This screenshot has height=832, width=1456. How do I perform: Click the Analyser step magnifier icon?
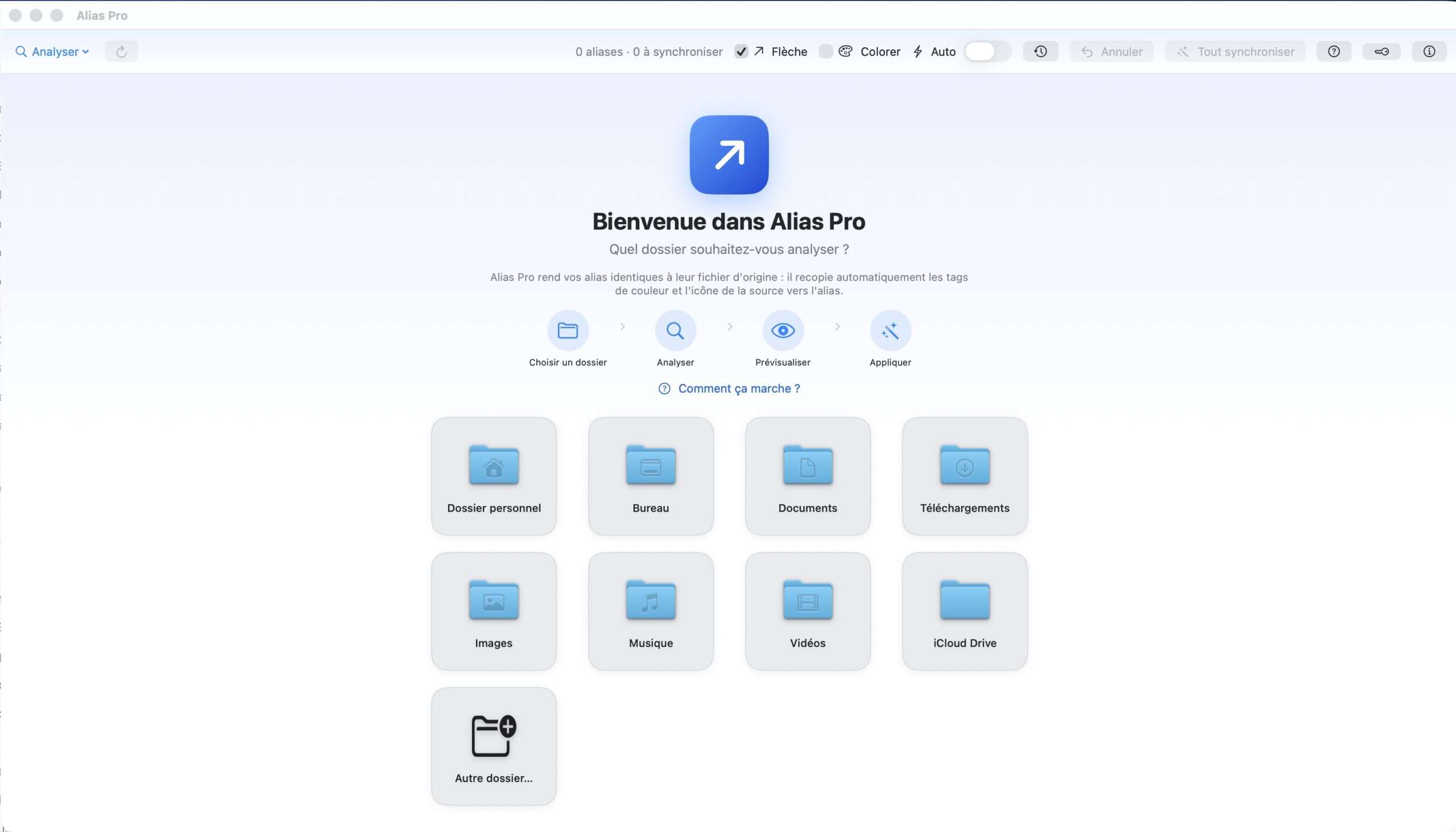[675, 330]
